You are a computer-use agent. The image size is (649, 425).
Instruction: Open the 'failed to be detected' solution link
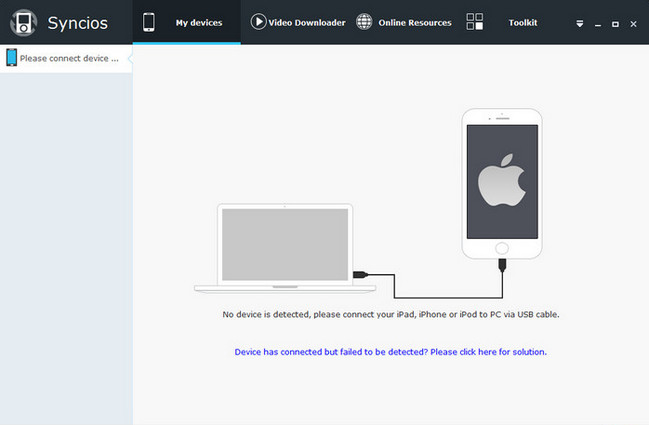point(390,352)
